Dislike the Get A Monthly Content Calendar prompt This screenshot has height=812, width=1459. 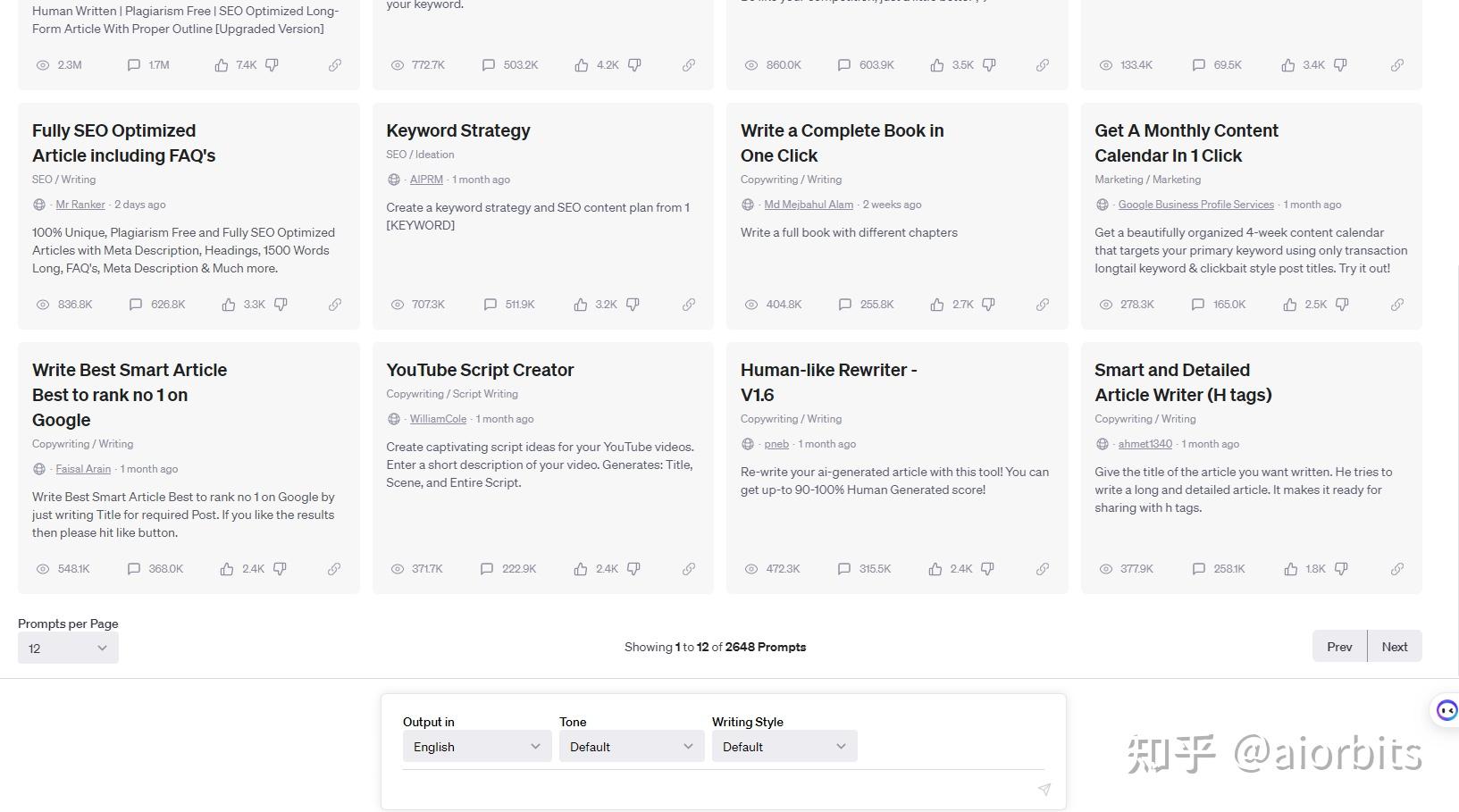click(x=1341, y=305)
